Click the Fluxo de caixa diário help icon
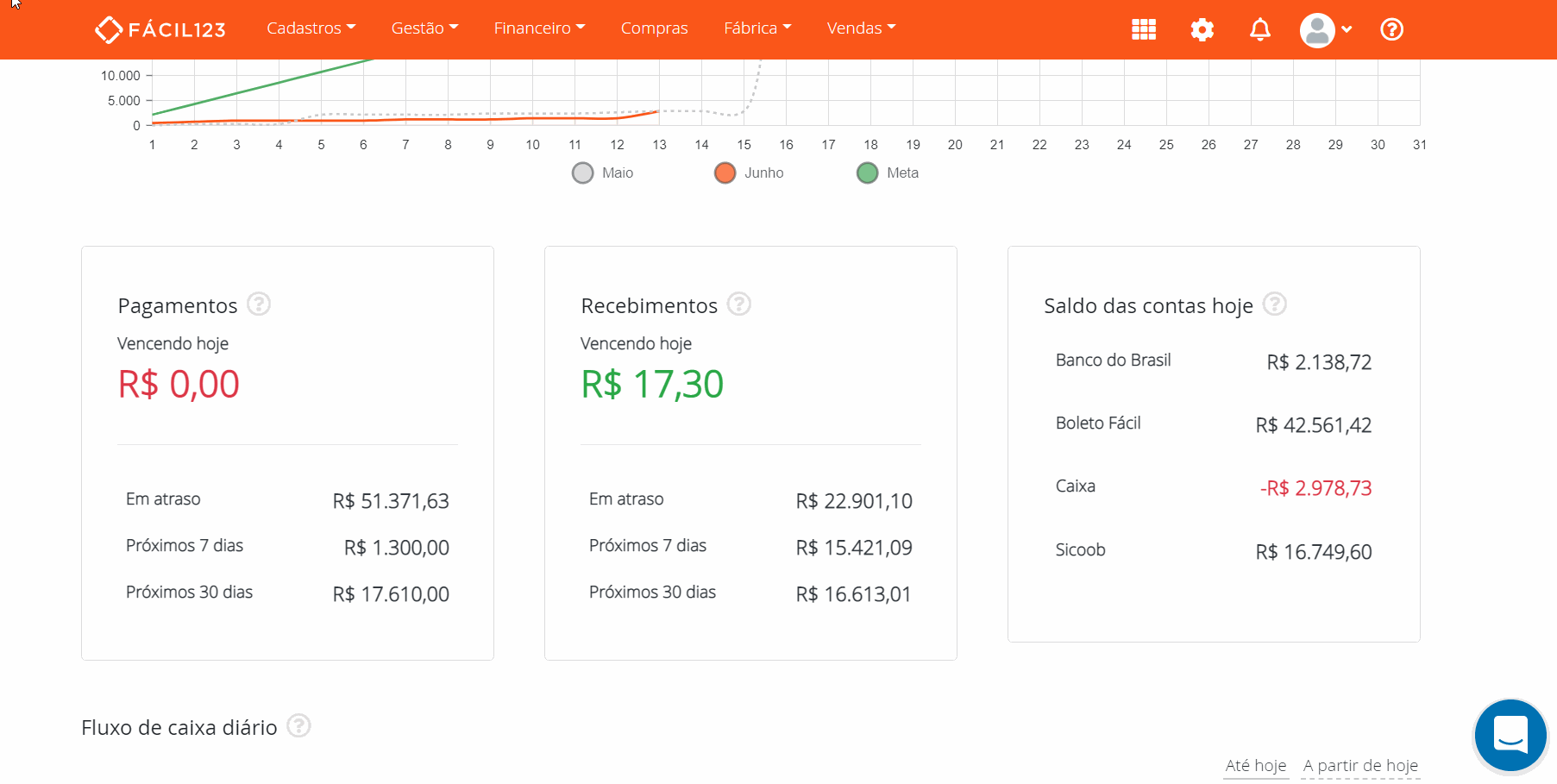 (298, 726)
